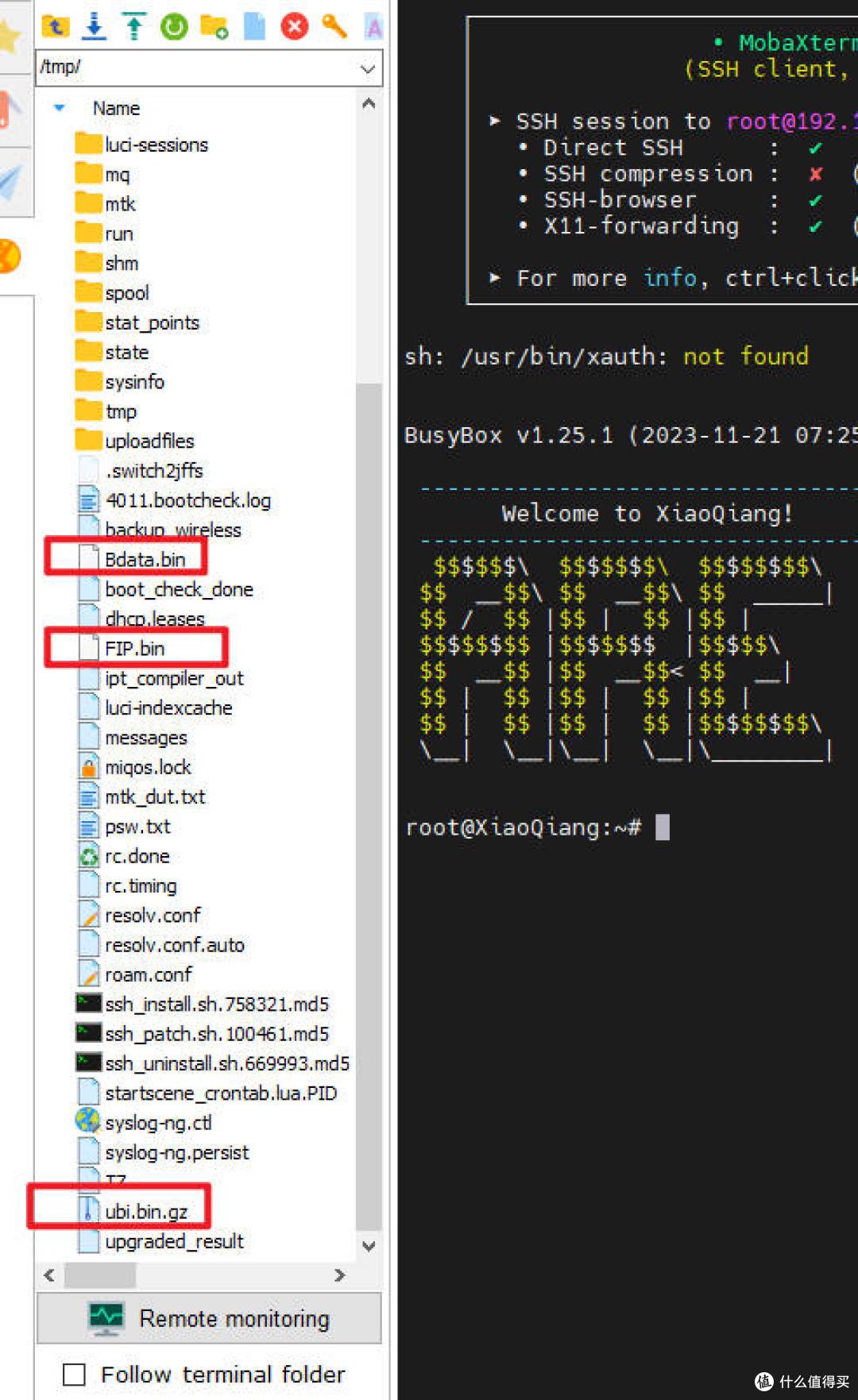Upload files with green up-arrow icon
The width and height of the screenshot is (858, 1400).
[134, 27]
